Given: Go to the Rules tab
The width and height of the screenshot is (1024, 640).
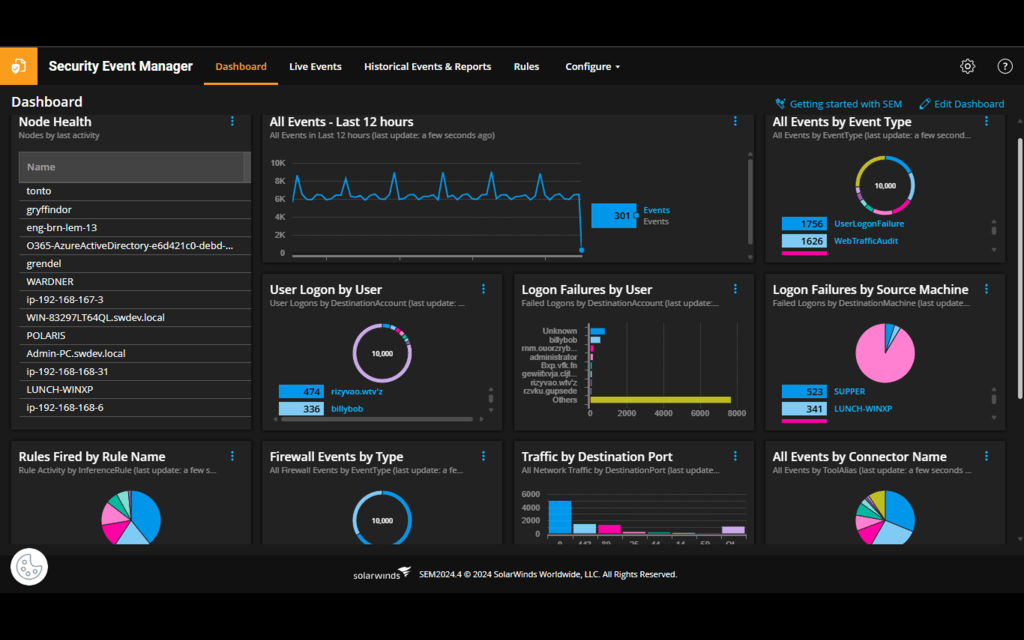Looking at the screenshot, I should coord(526,67).
